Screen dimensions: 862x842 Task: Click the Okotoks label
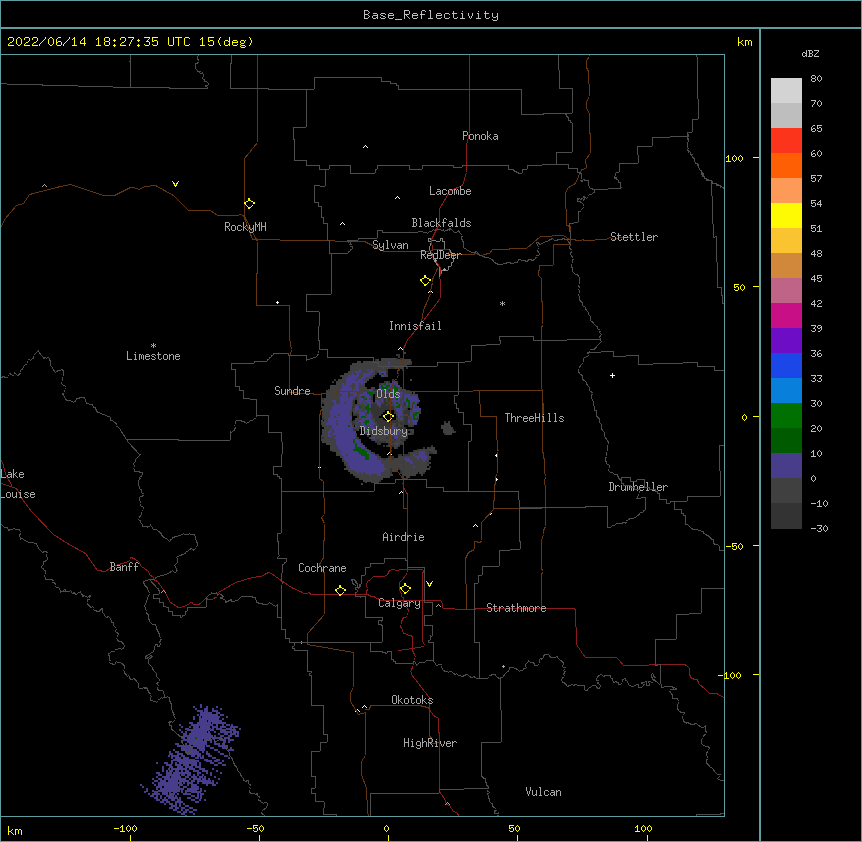pos(412,700)
